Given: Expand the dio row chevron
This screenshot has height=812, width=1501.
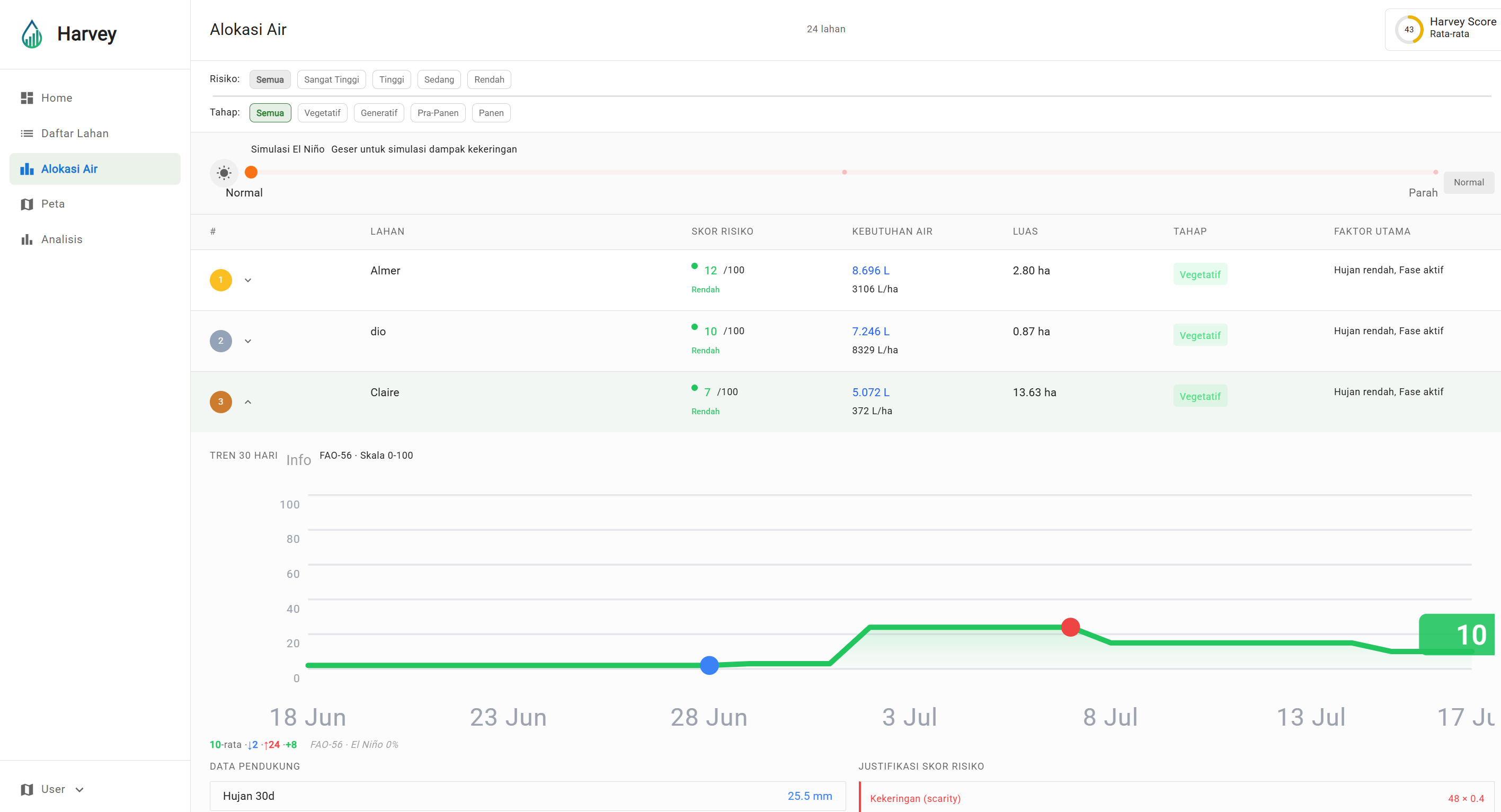Looking at the screenshot, I should (247, 341).
